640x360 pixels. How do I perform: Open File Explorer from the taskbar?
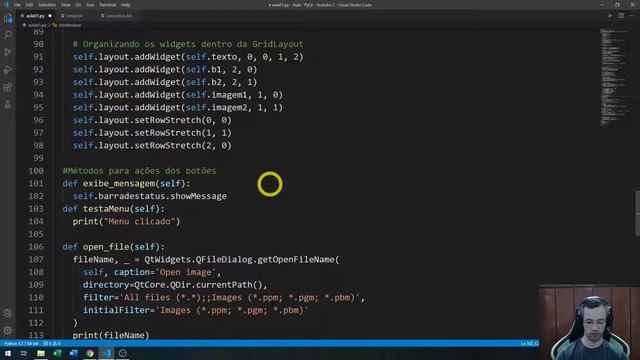pos(41,353)
